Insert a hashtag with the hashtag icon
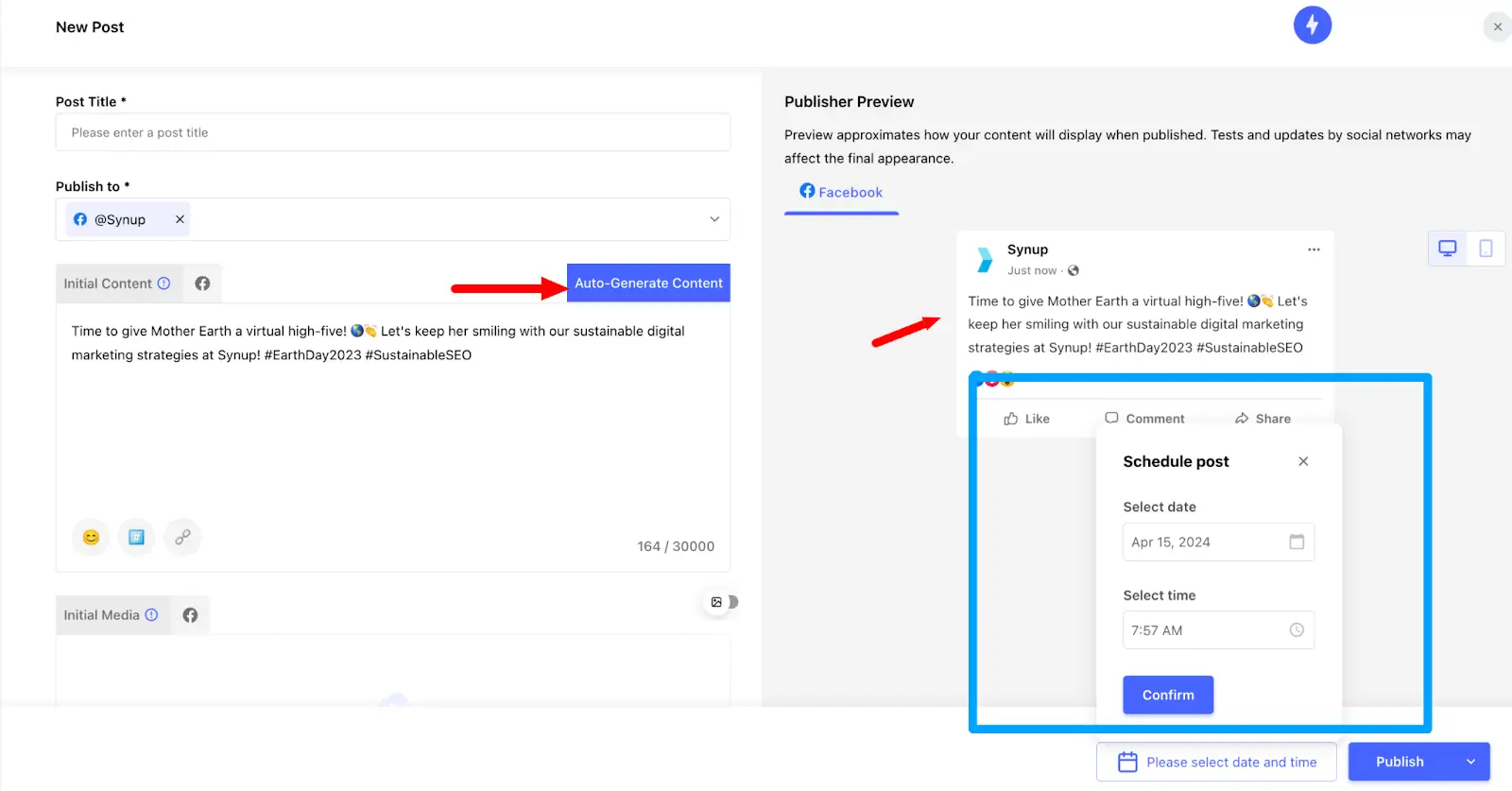 pos(136,537)
